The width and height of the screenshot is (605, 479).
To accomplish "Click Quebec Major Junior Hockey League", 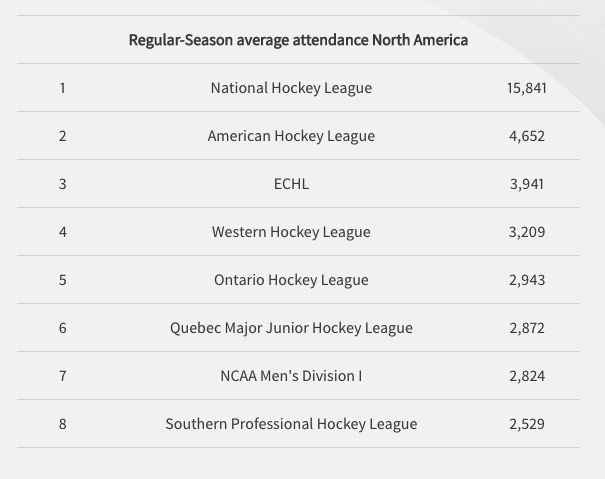I will pos(291,328).
